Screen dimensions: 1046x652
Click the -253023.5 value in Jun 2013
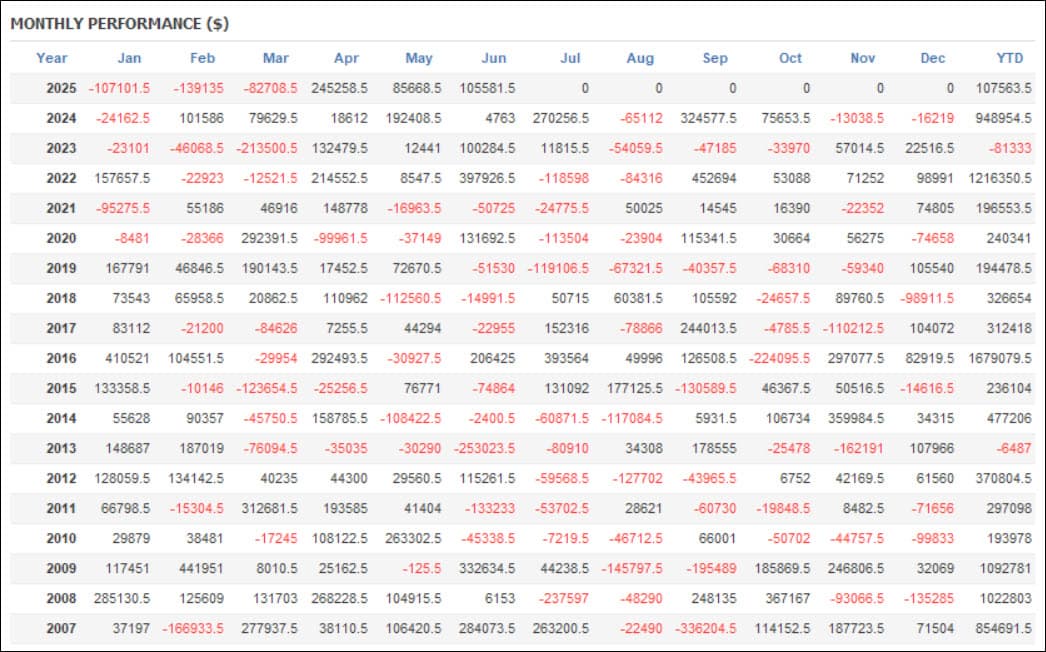484,448
